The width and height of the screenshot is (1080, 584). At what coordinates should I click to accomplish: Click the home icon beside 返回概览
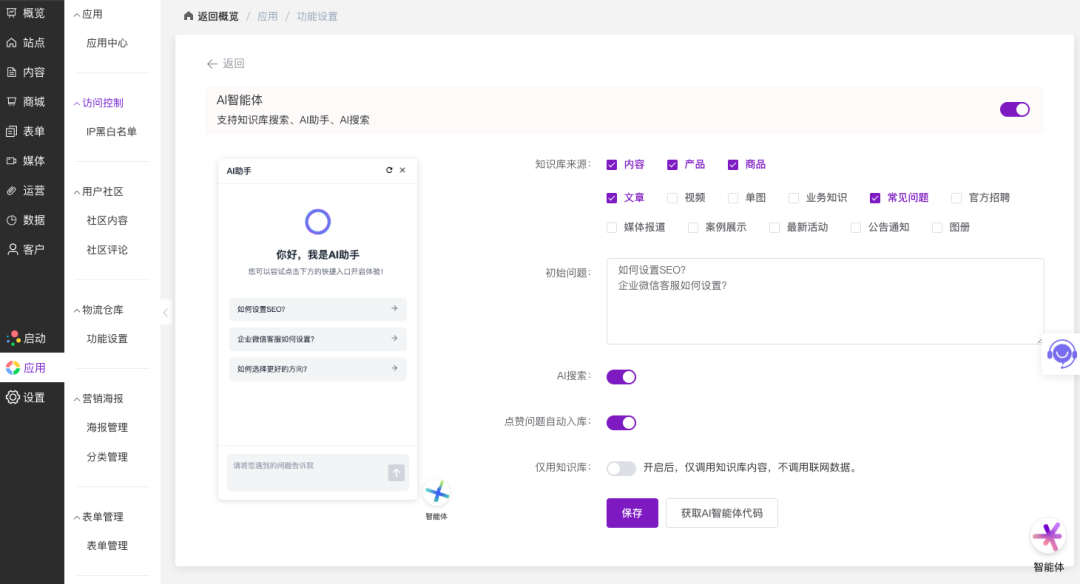(x=188, y=17)
